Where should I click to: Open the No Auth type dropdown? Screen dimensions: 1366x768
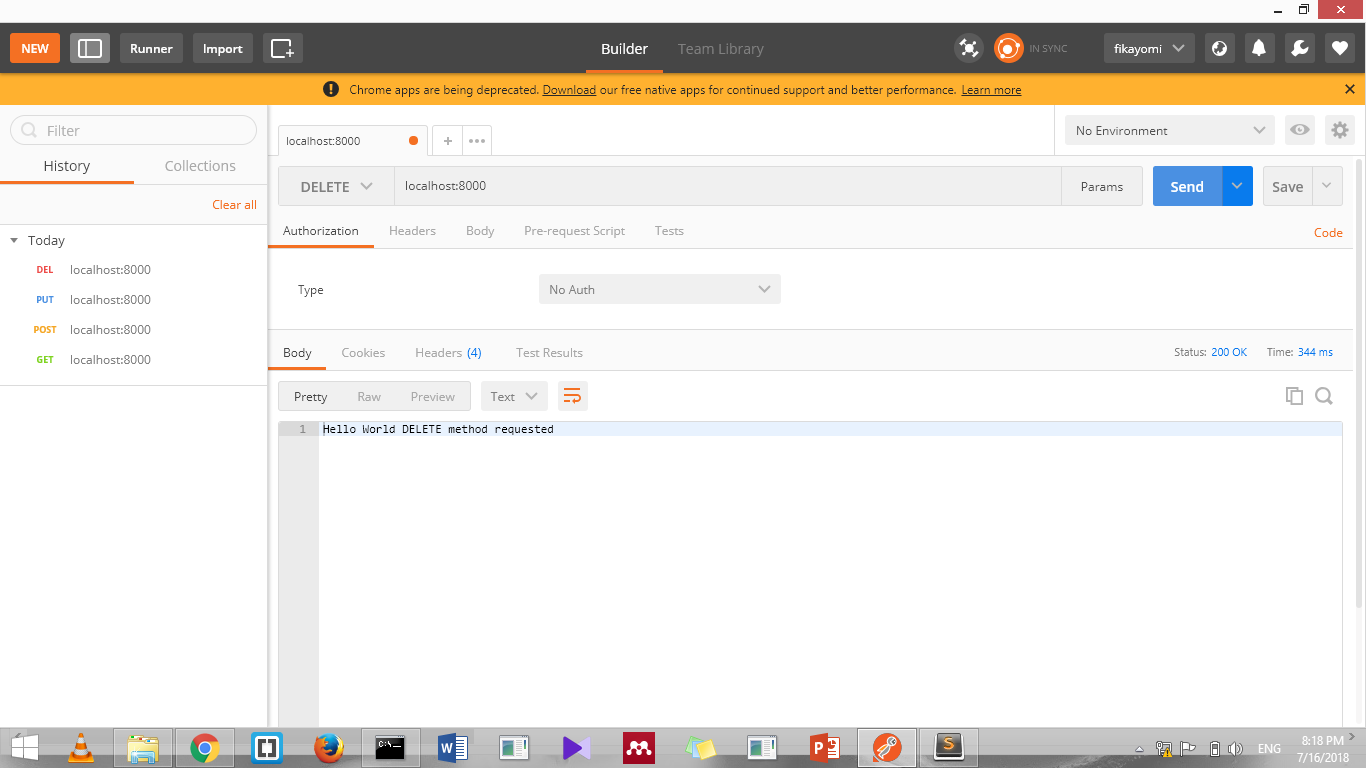[x=660, y=289]
